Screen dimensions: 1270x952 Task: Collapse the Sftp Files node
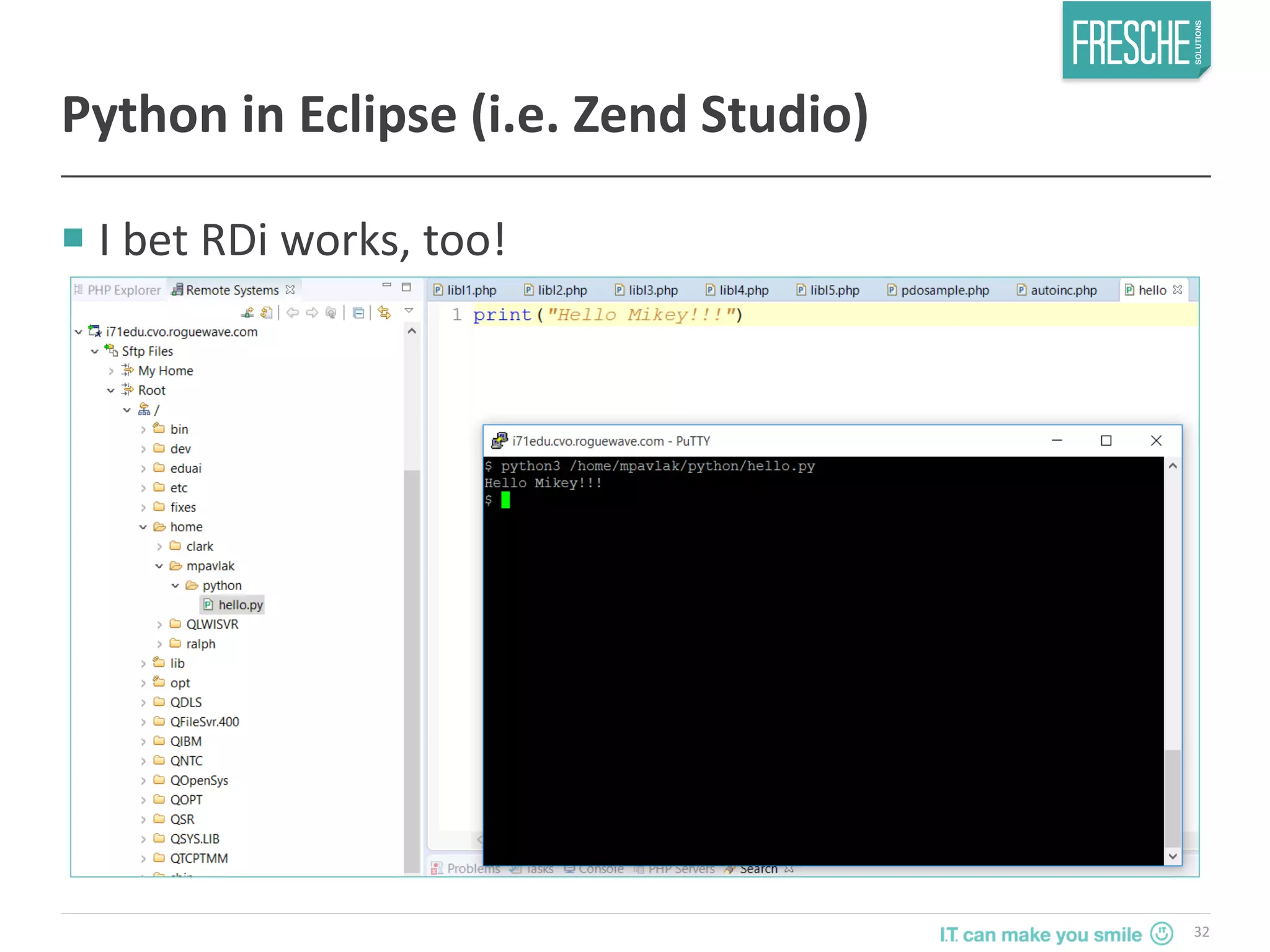click(95, 351)
